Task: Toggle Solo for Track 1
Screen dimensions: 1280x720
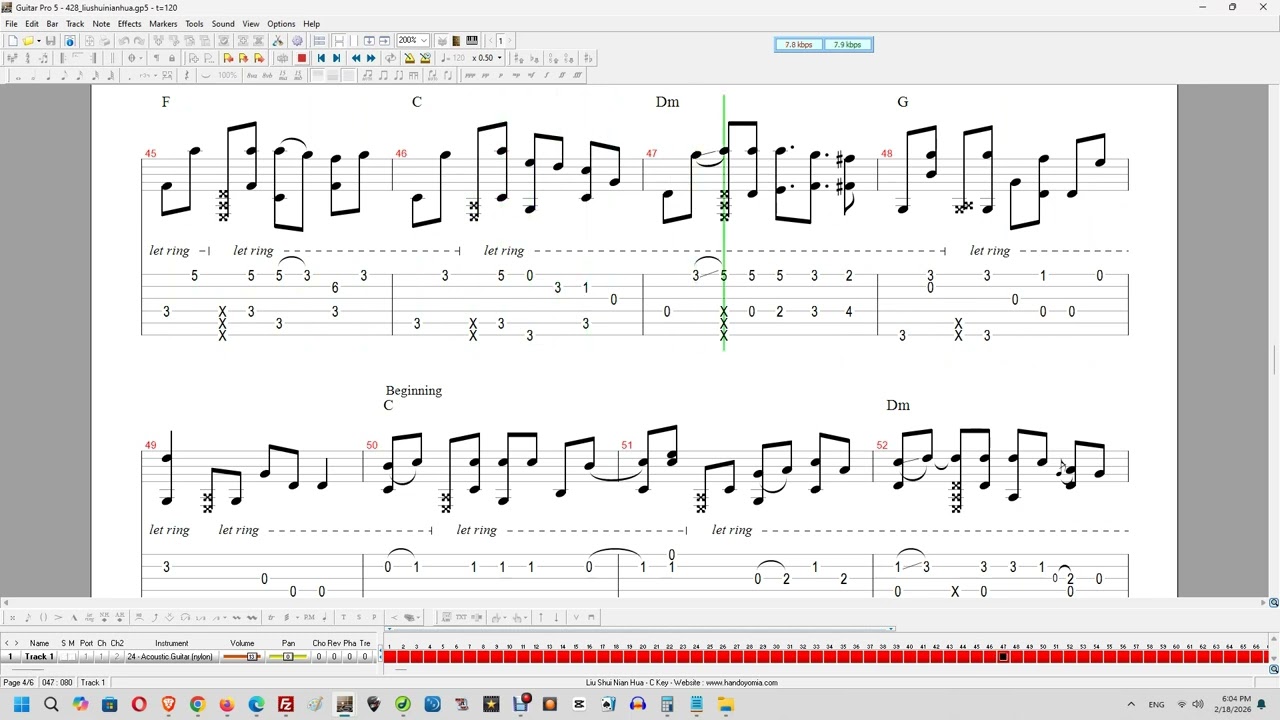Action: (x=64, y=656)
